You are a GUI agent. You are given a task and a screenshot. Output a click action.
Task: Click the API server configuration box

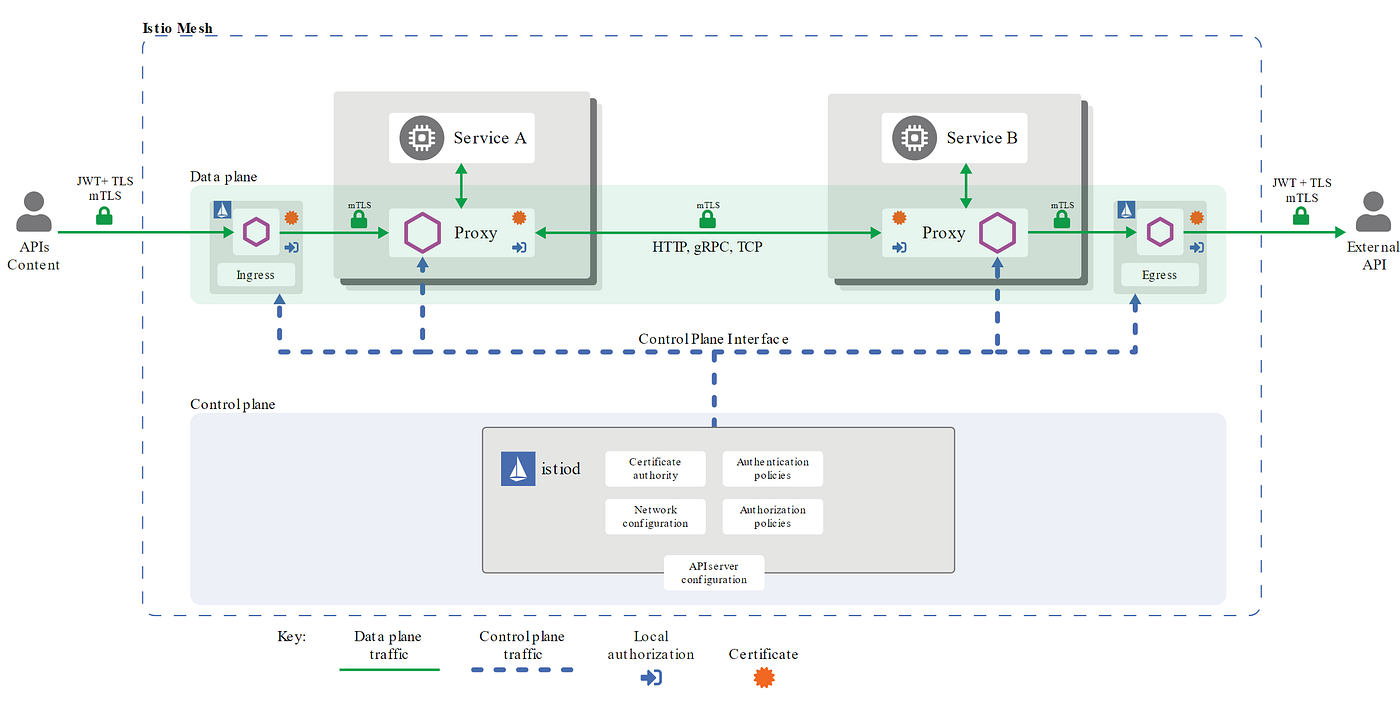click(x=714, y=572)
